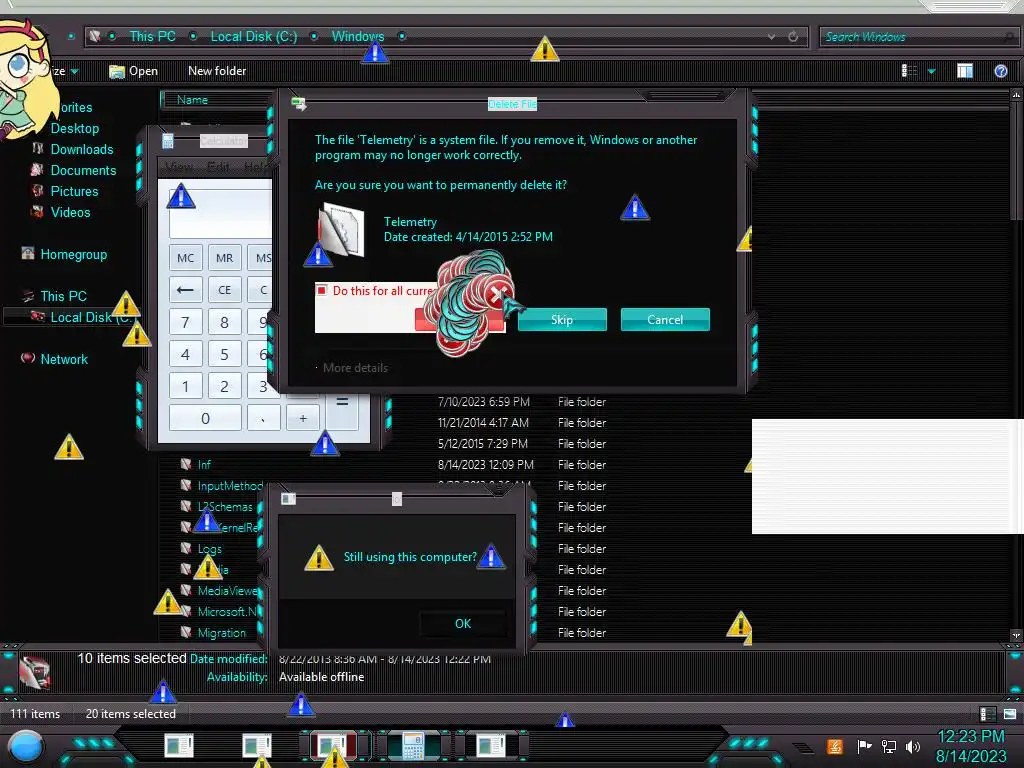The image size is (1024, 768).
Task: Click the 0 key on Calculator
Action: click(x=205, y=418)
